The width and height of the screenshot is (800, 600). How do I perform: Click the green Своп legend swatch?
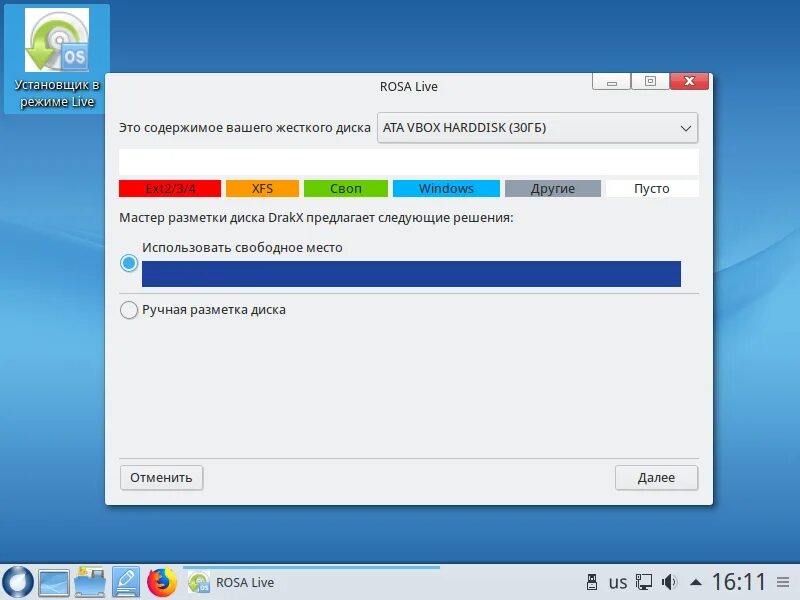coord(346,188)
